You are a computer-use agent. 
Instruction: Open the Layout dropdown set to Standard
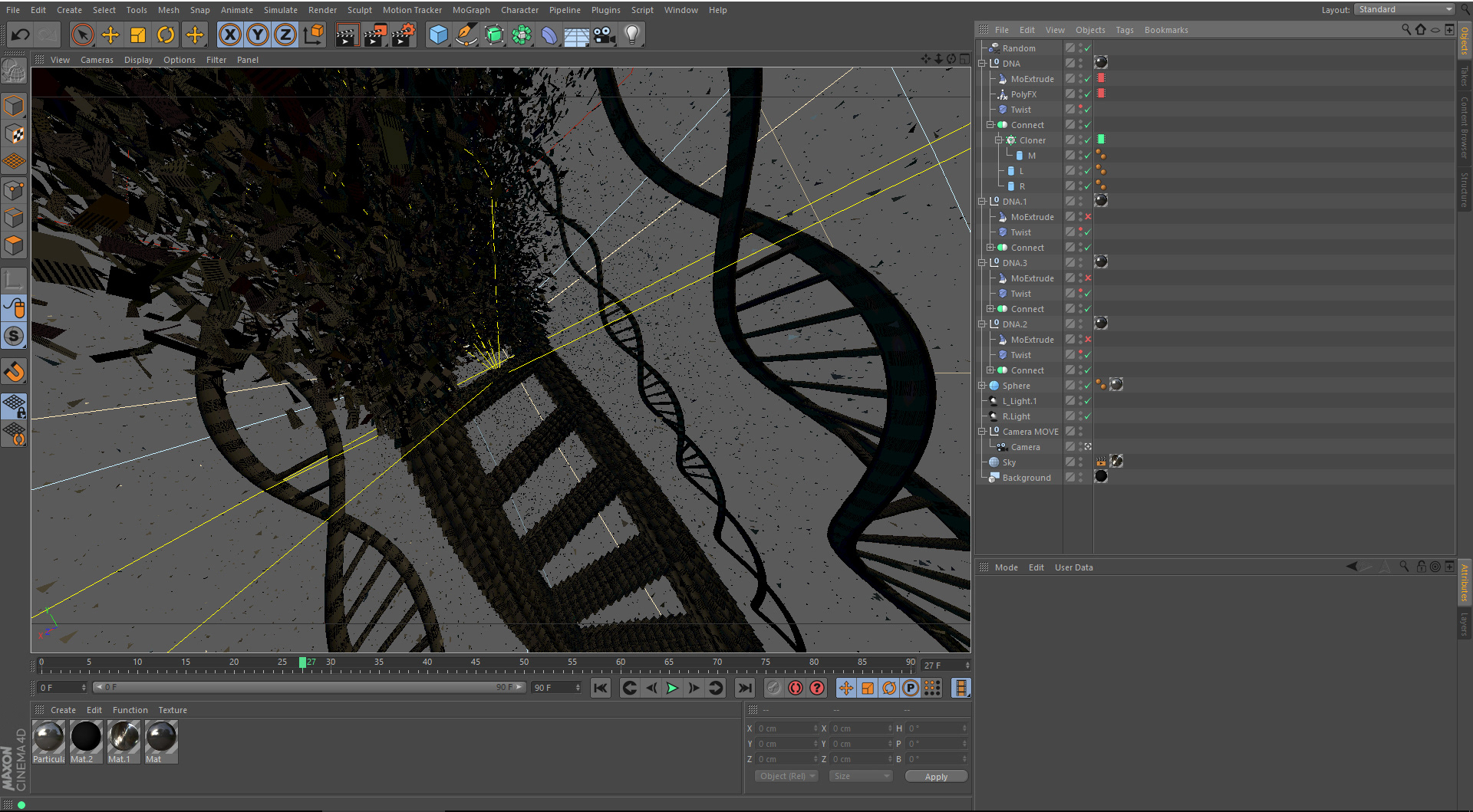click(x=1405, y=9)
